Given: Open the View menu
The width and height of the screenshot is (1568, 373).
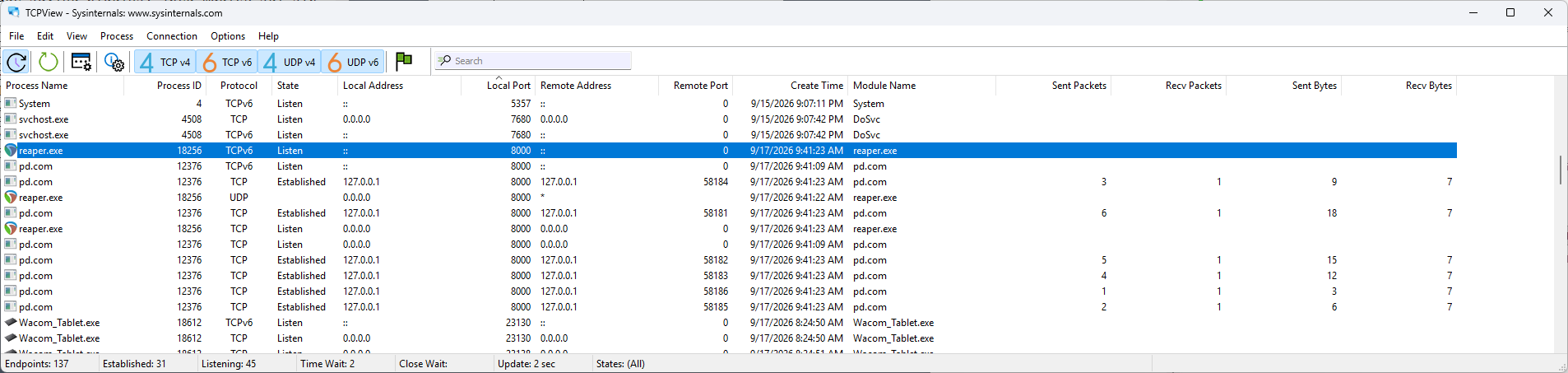Looking at the screenshot, I should click(77, 36).
